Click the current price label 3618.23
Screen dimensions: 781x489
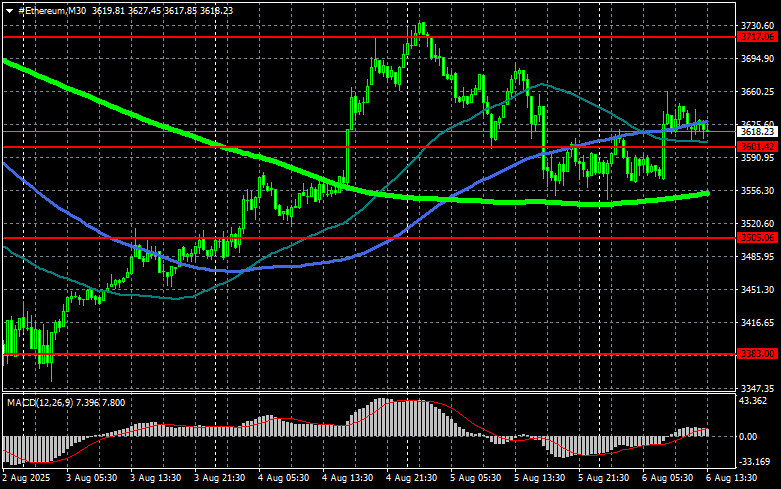tap(758, 132)
